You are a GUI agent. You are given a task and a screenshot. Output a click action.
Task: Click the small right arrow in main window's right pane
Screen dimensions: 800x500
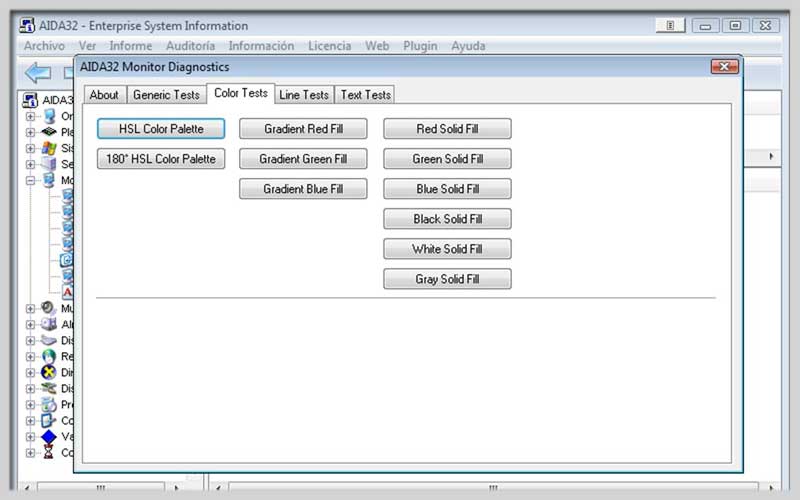tap(771, 157)
